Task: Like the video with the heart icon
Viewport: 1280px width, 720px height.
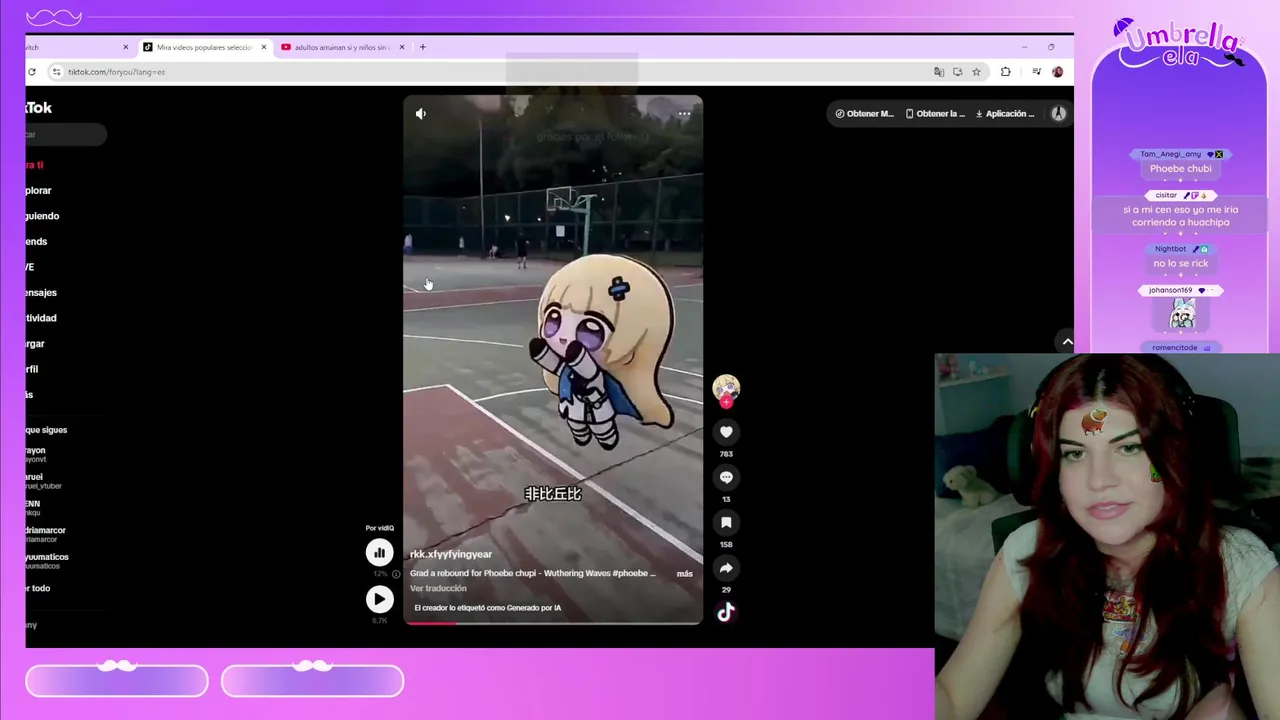Action: tap(726, 432)
